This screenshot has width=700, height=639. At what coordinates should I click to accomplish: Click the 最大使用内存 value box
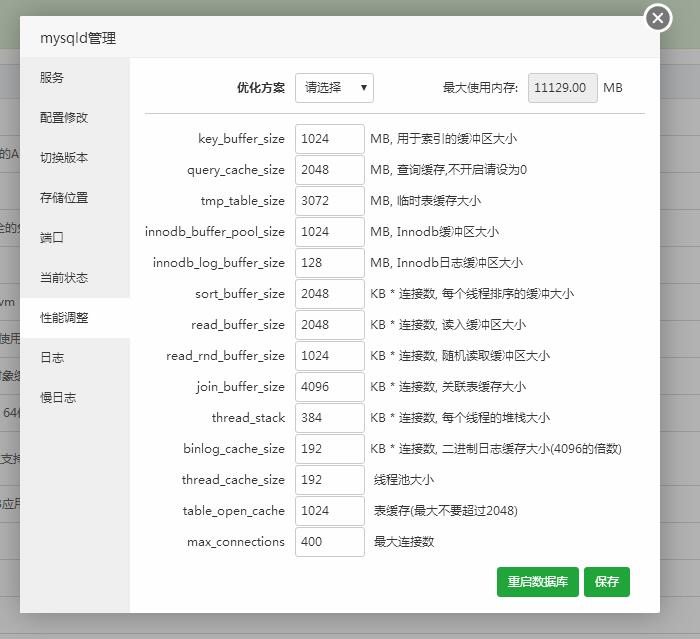tap(563, 88)
